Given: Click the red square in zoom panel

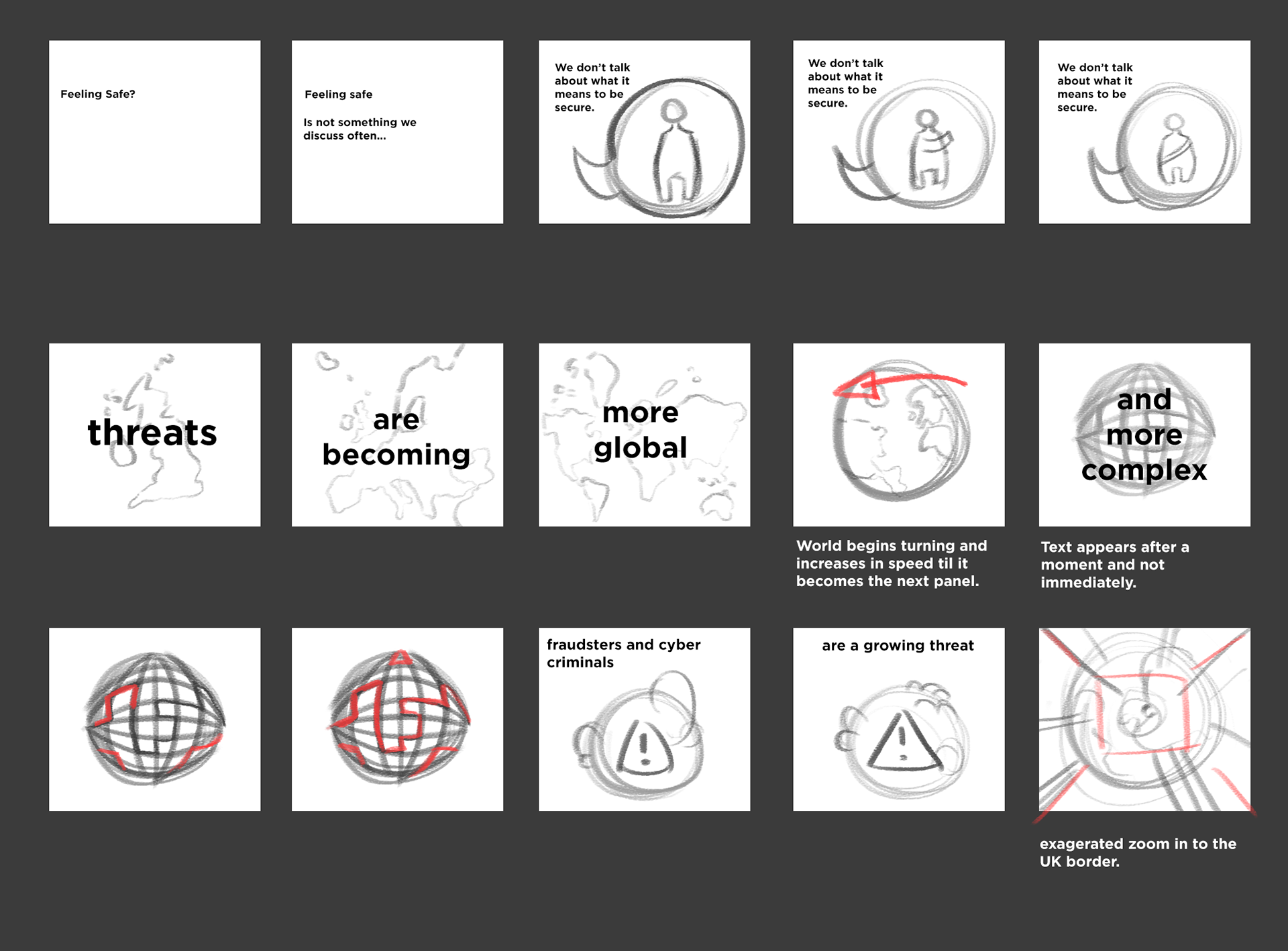Looking at the screenshot, I should pos(1142,715).
